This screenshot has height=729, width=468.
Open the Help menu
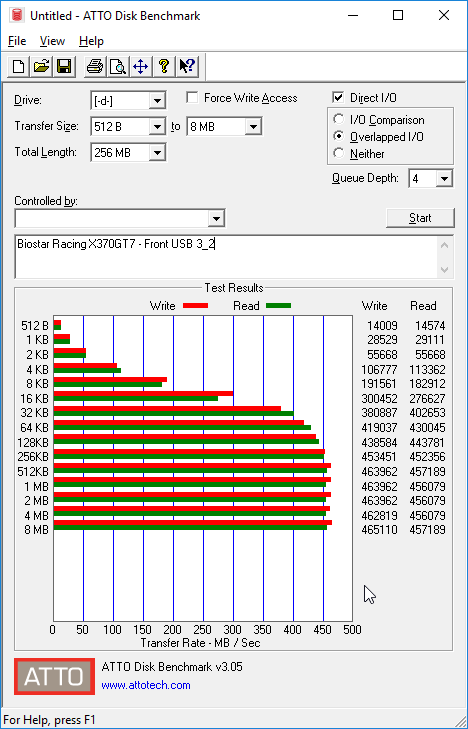pos(91,41)
